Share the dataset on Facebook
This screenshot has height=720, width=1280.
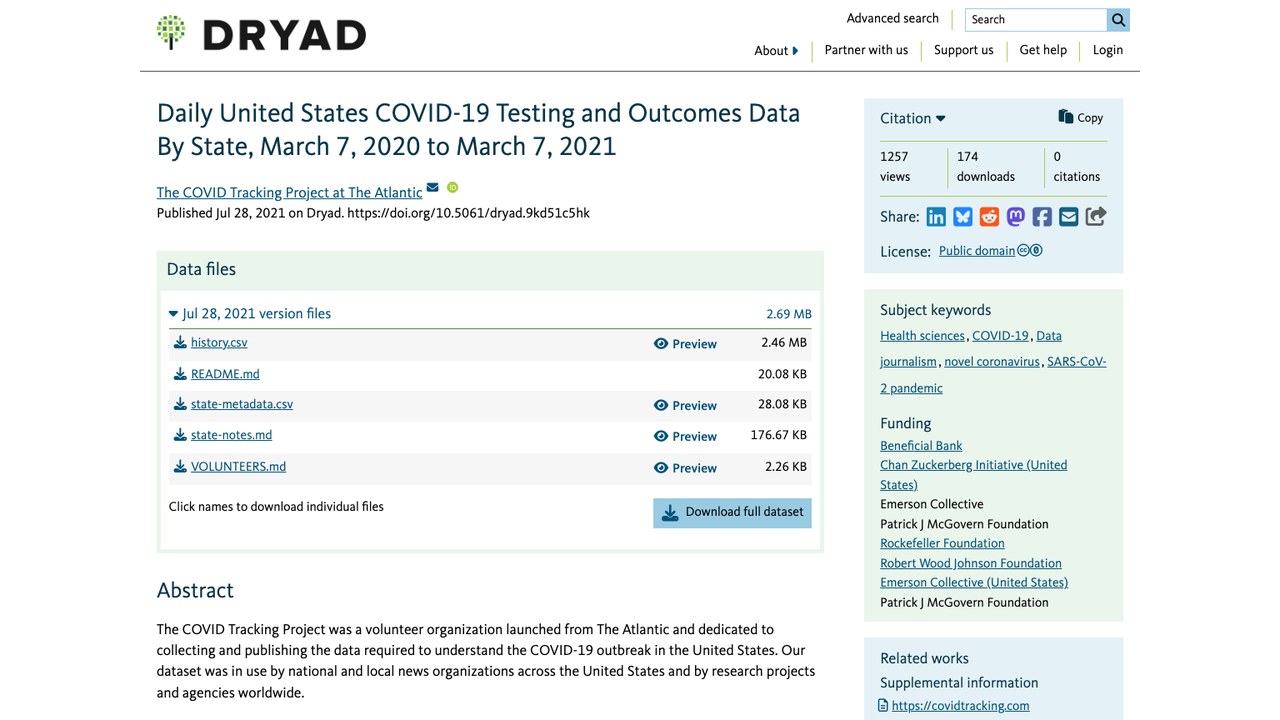[x=1042, y=217]
